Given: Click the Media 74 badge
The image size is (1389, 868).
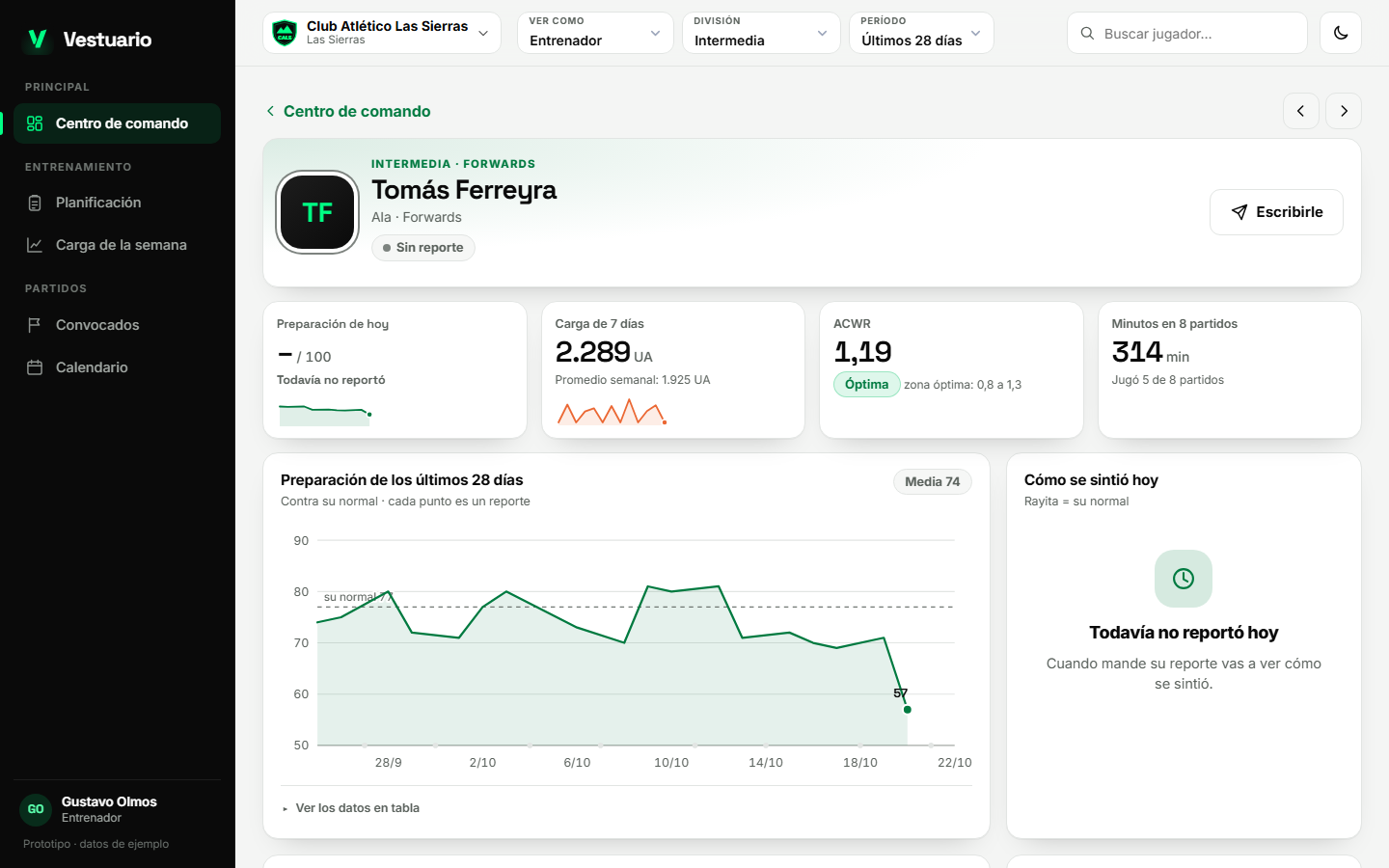Looking at the screenshot, I should 932,482.
